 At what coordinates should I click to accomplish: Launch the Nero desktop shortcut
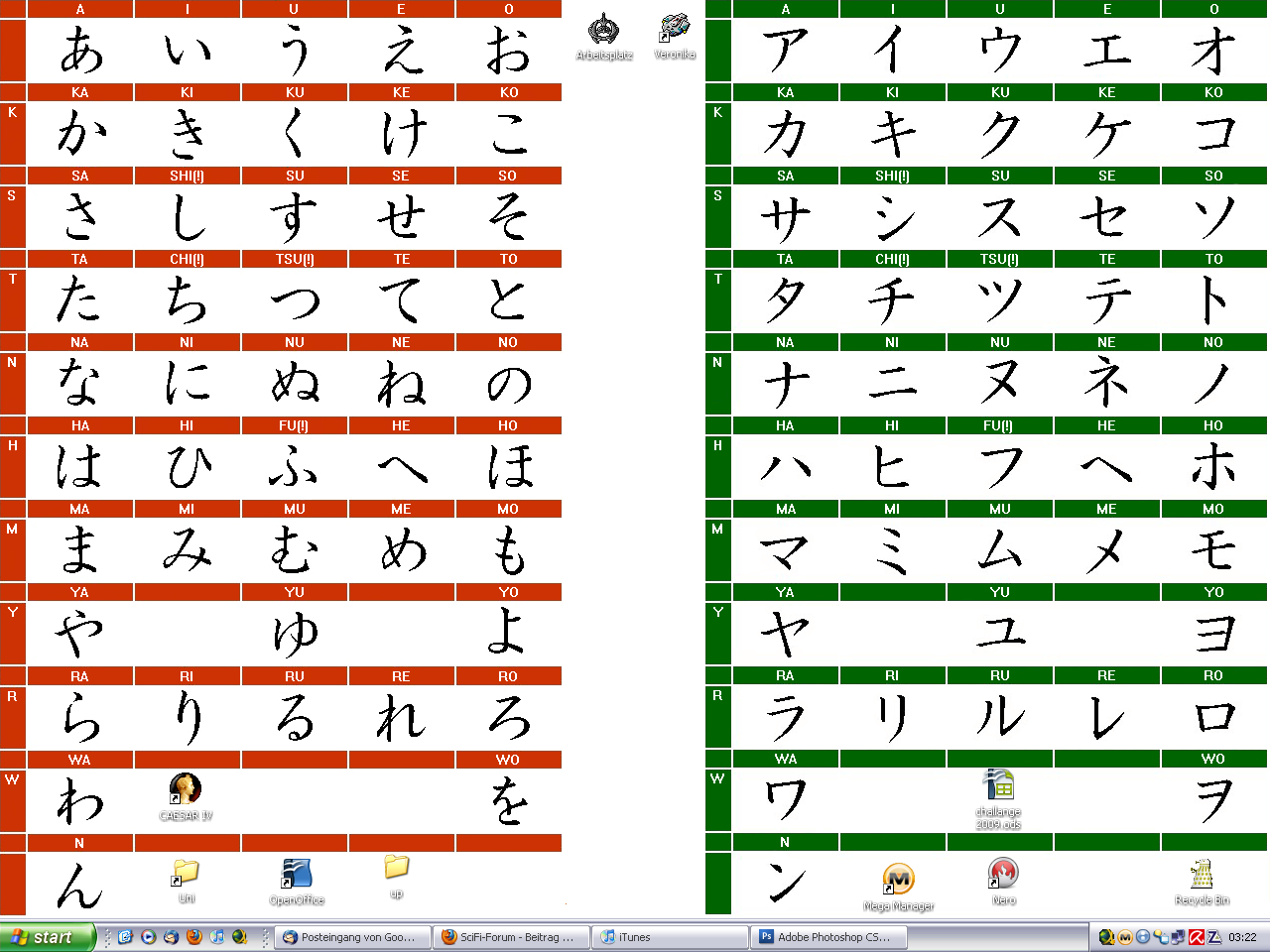1003,876
